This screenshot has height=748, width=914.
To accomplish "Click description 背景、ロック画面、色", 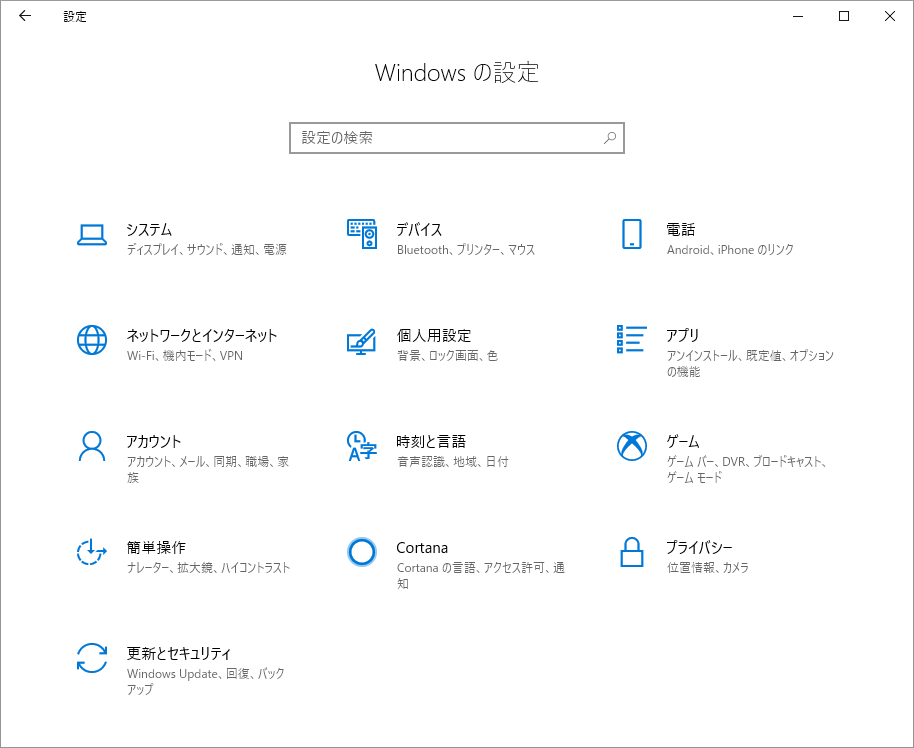I will [448, 356].
